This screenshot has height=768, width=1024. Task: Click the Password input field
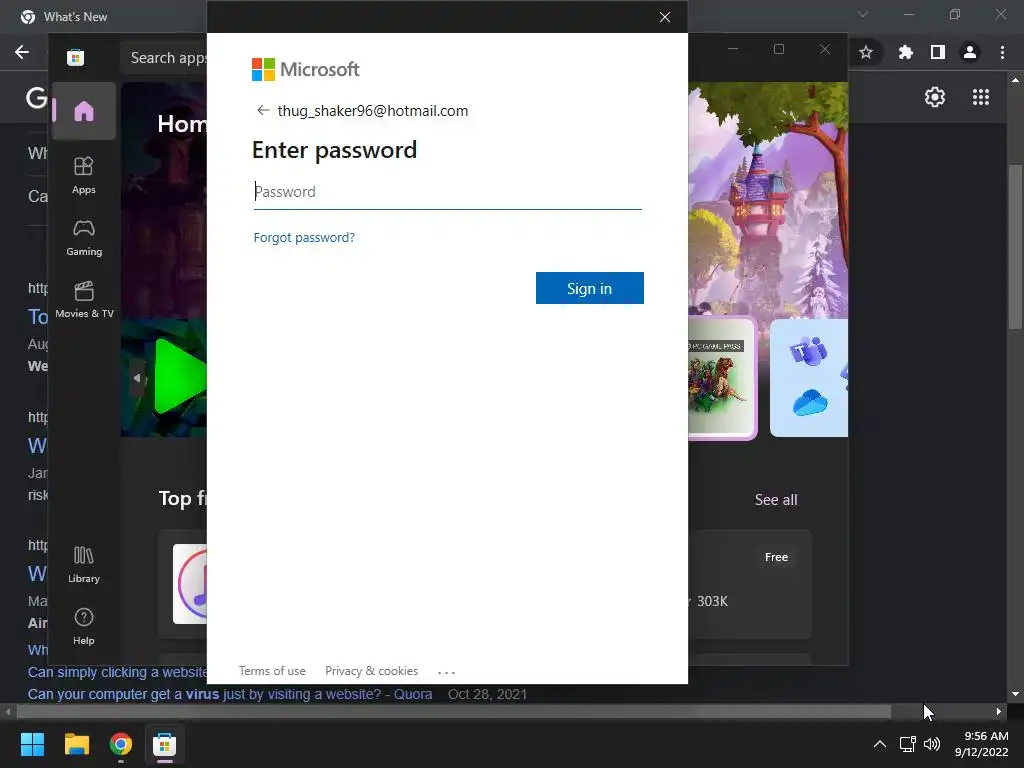coord(447,192)
